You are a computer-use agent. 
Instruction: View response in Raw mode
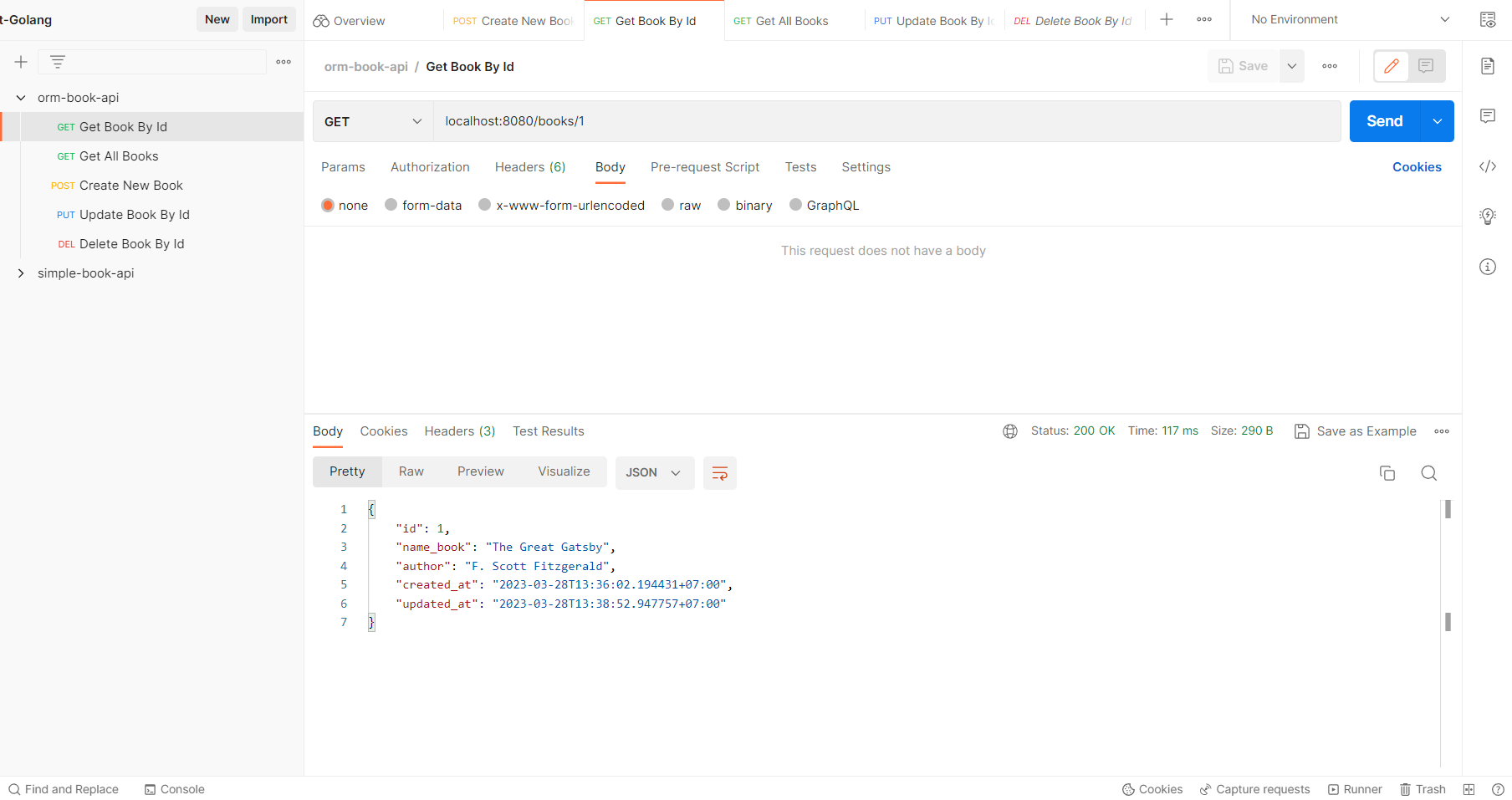[411, 472]
